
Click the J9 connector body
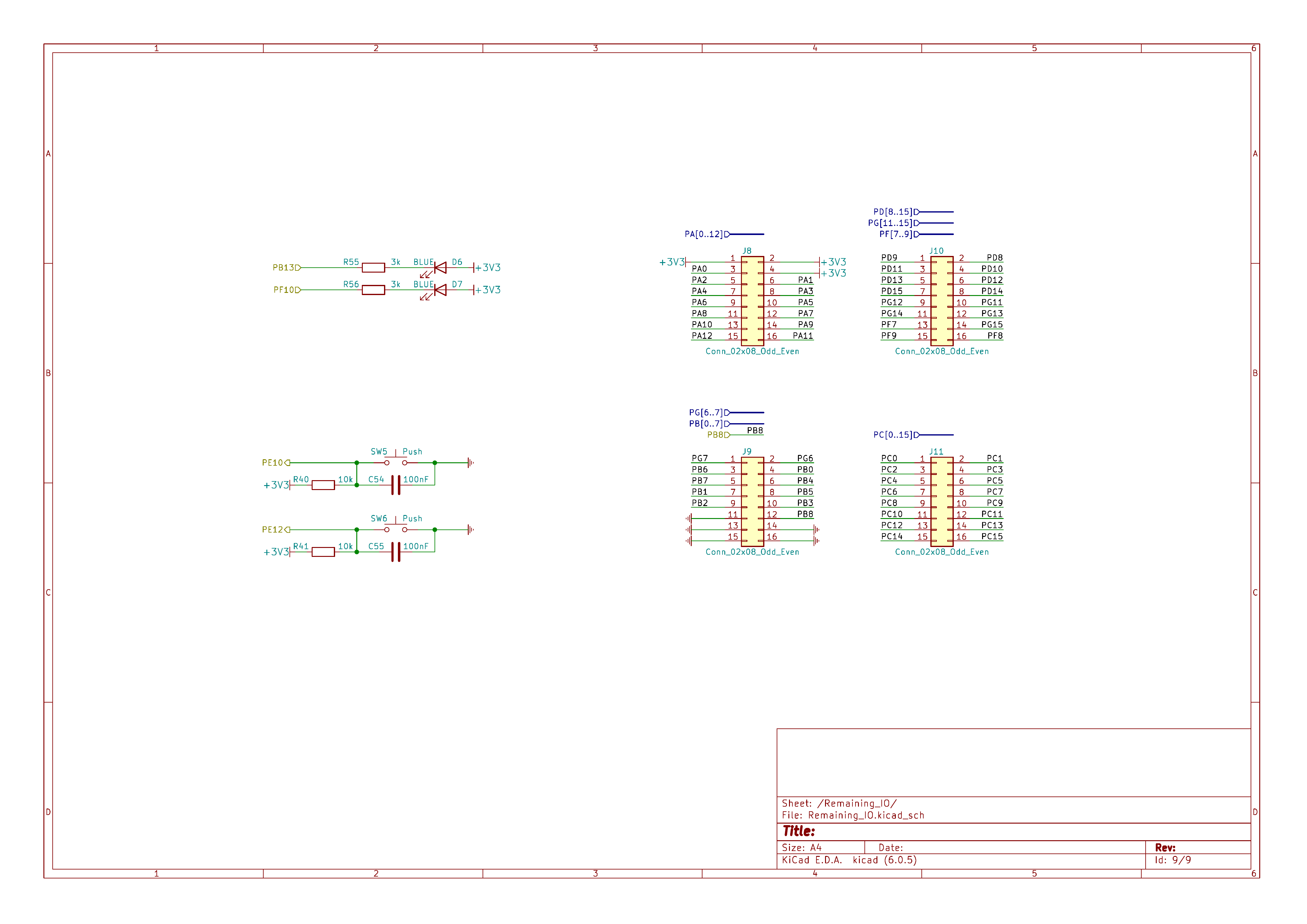click(x=752, y=501)
